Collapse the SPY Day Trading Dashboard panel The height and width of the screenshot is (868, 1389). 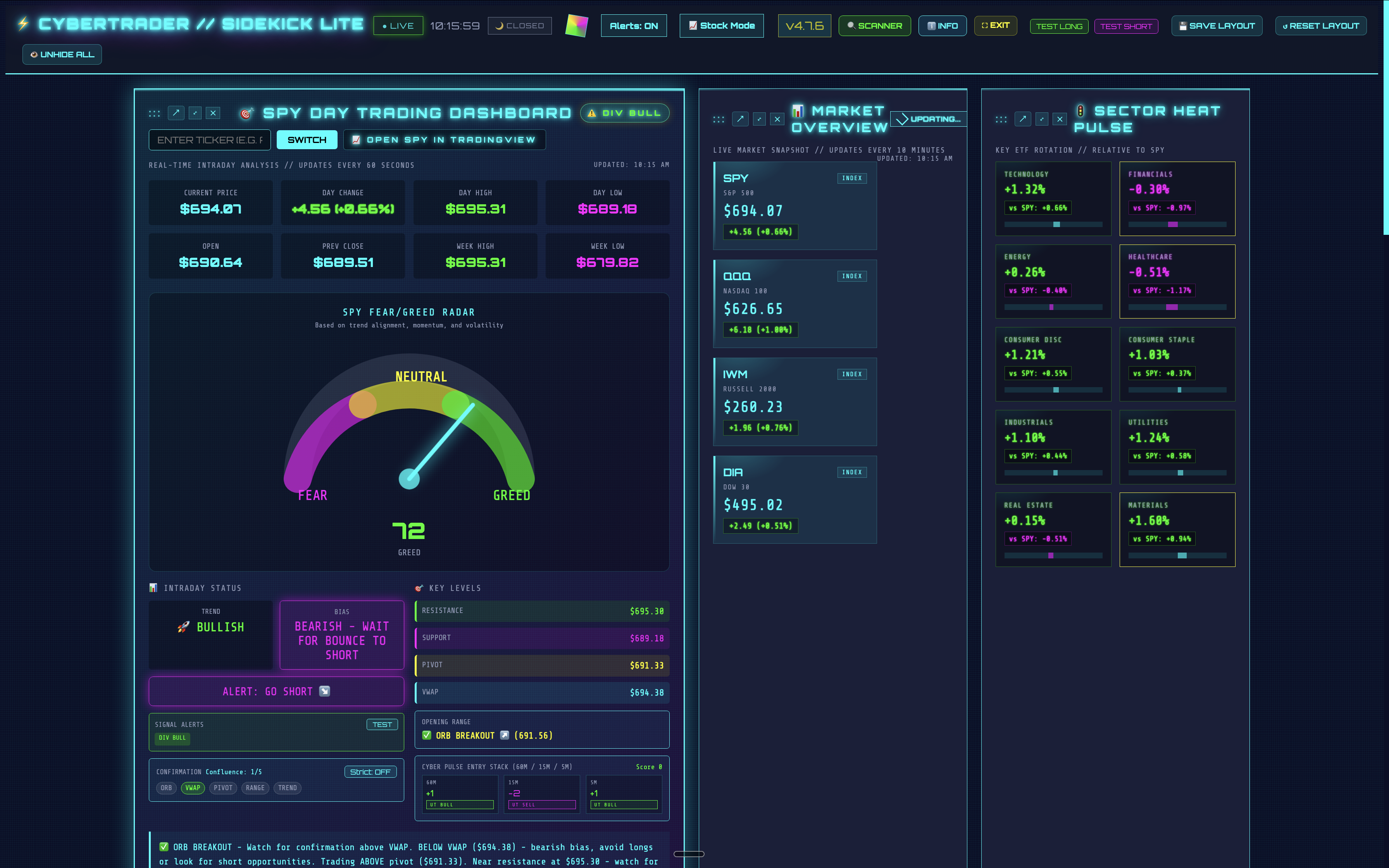click(195, 113)
